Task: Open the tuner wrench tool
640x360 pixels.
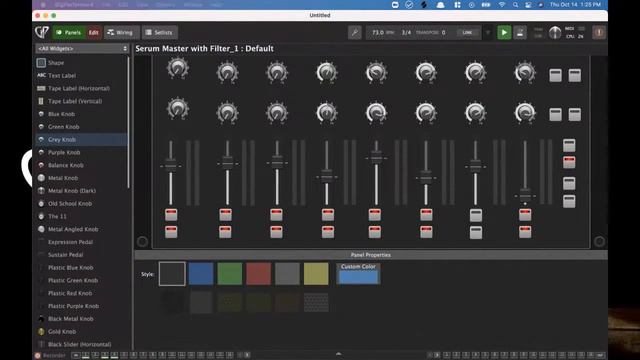Action: pyautogui.click(x=355, y=32)
